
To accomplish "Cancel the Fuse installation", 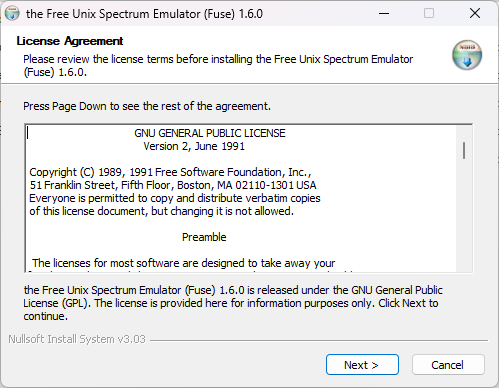I will tap(448, 365).
